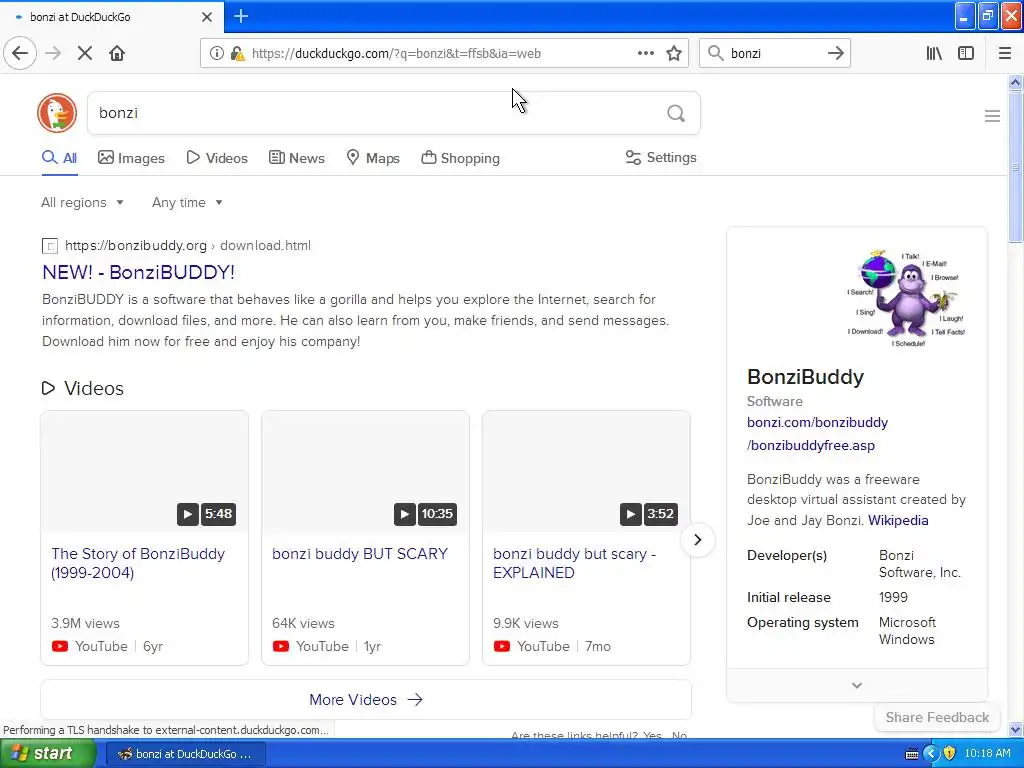This screenshot has height=768, width=1024.
Task: Switch to the Shopping tab
Action: tap(460, 158)
